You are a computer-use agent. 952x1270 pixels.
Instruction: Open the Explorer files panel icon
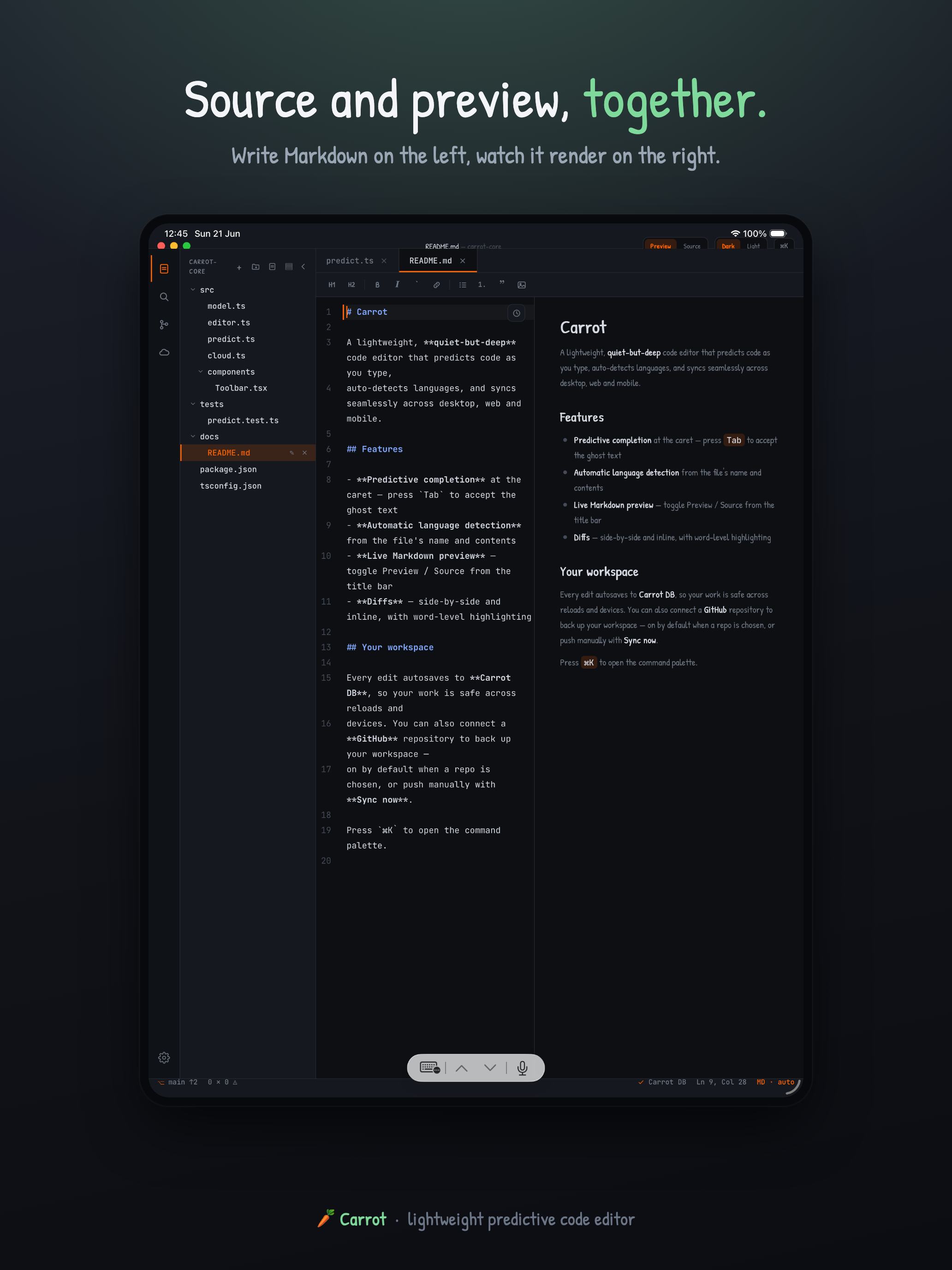click(x=164, y=269)
